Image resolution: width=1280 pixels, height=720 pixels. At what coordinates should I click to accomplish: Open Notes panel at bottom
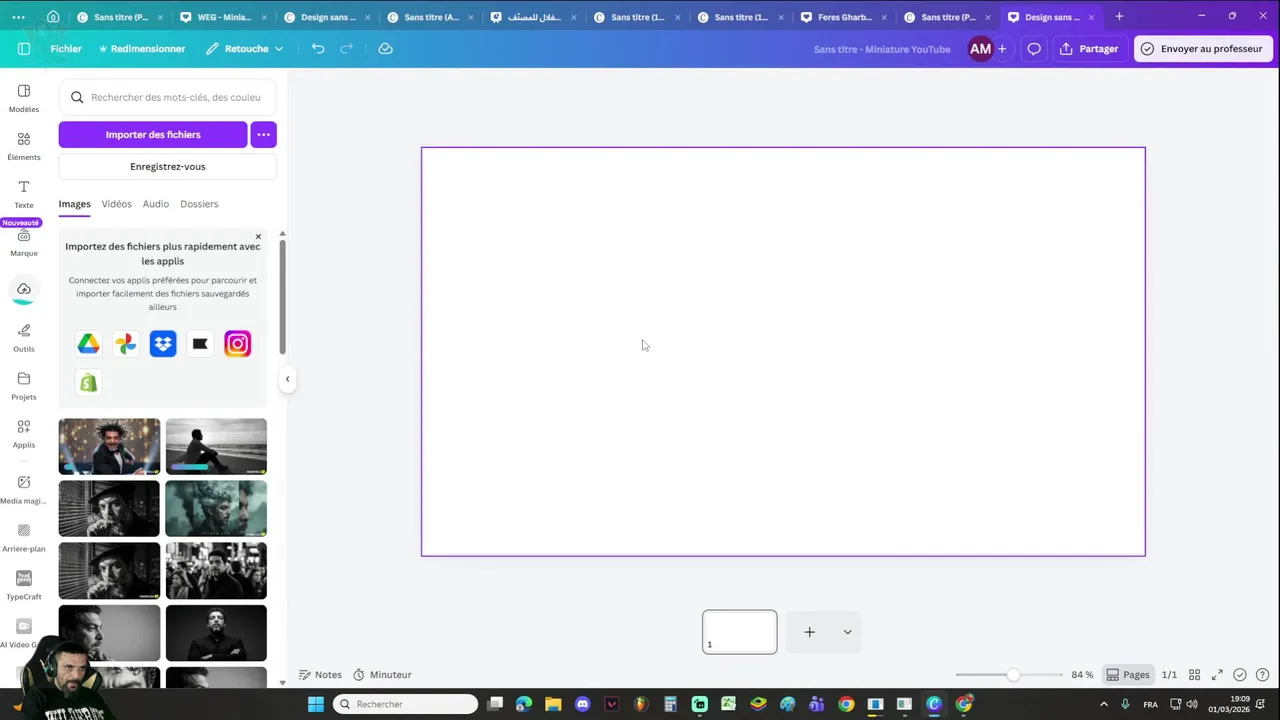coord(320,675)
